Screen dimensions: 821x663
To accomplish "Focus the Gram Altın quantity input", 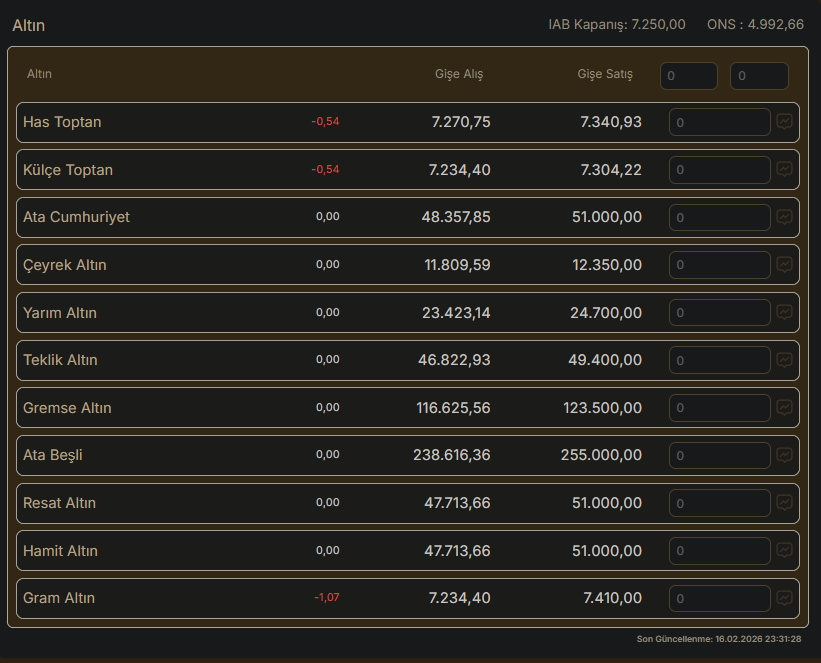I will (x=719, y=598).
